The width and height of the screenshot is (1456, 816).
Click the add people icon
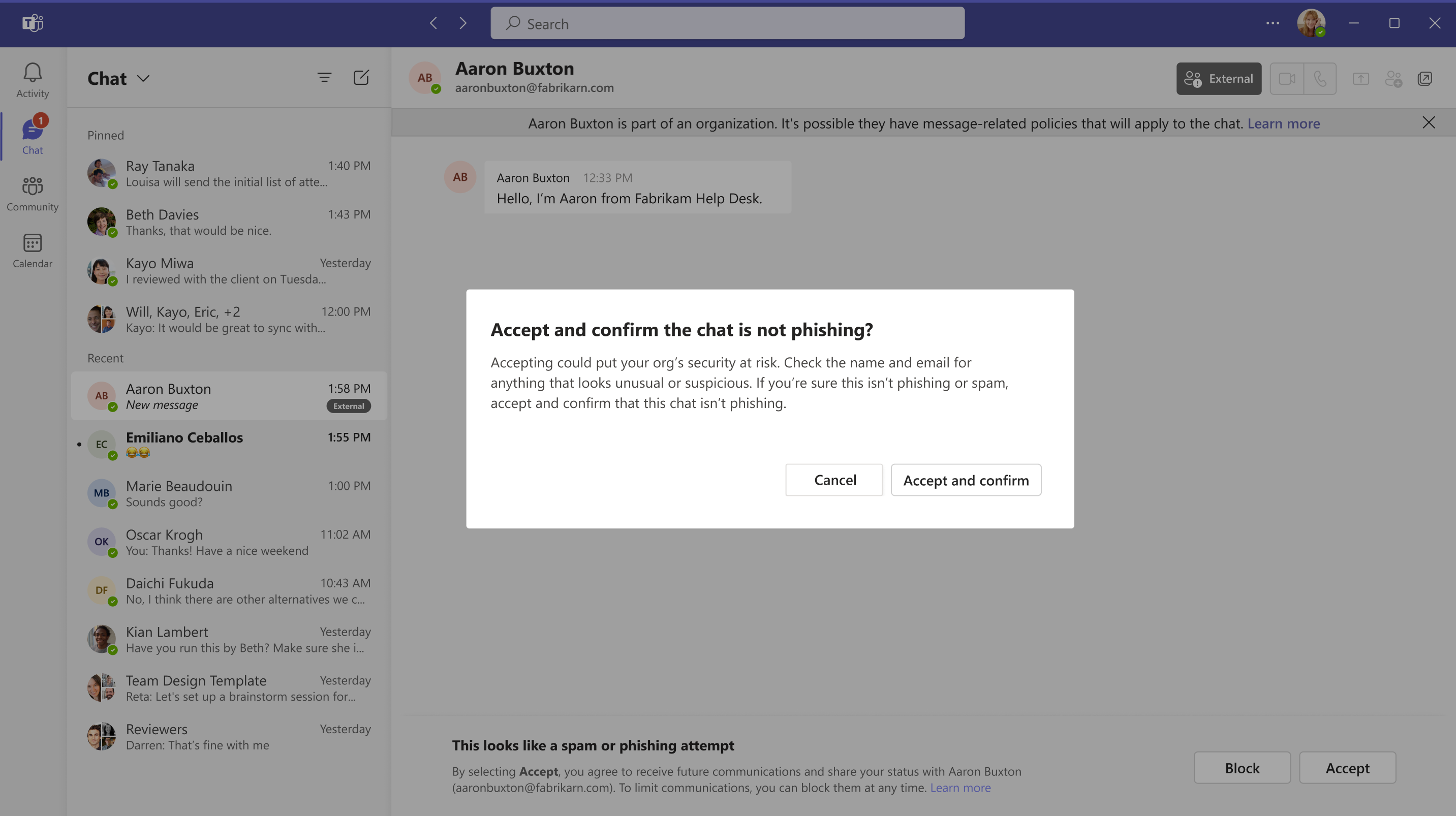coord(1393,79)
